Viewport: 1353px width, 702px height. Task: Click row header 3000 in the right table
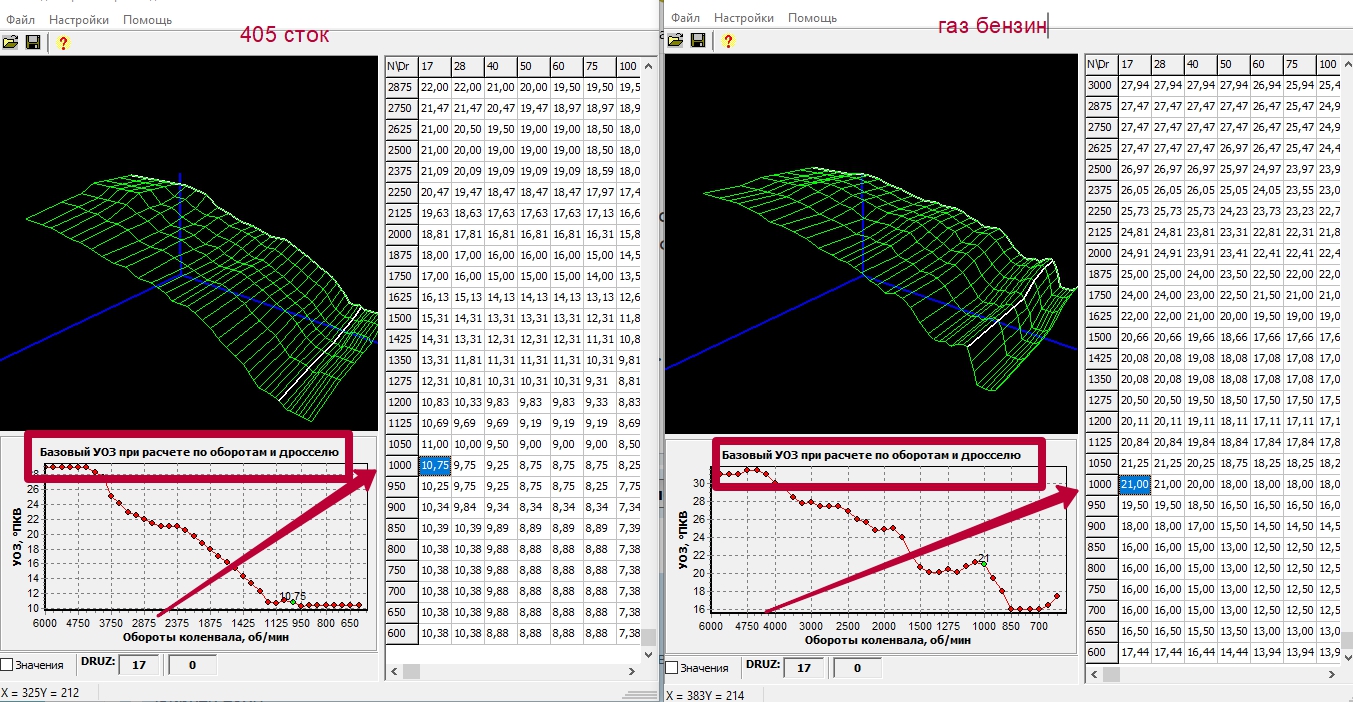1101,85
